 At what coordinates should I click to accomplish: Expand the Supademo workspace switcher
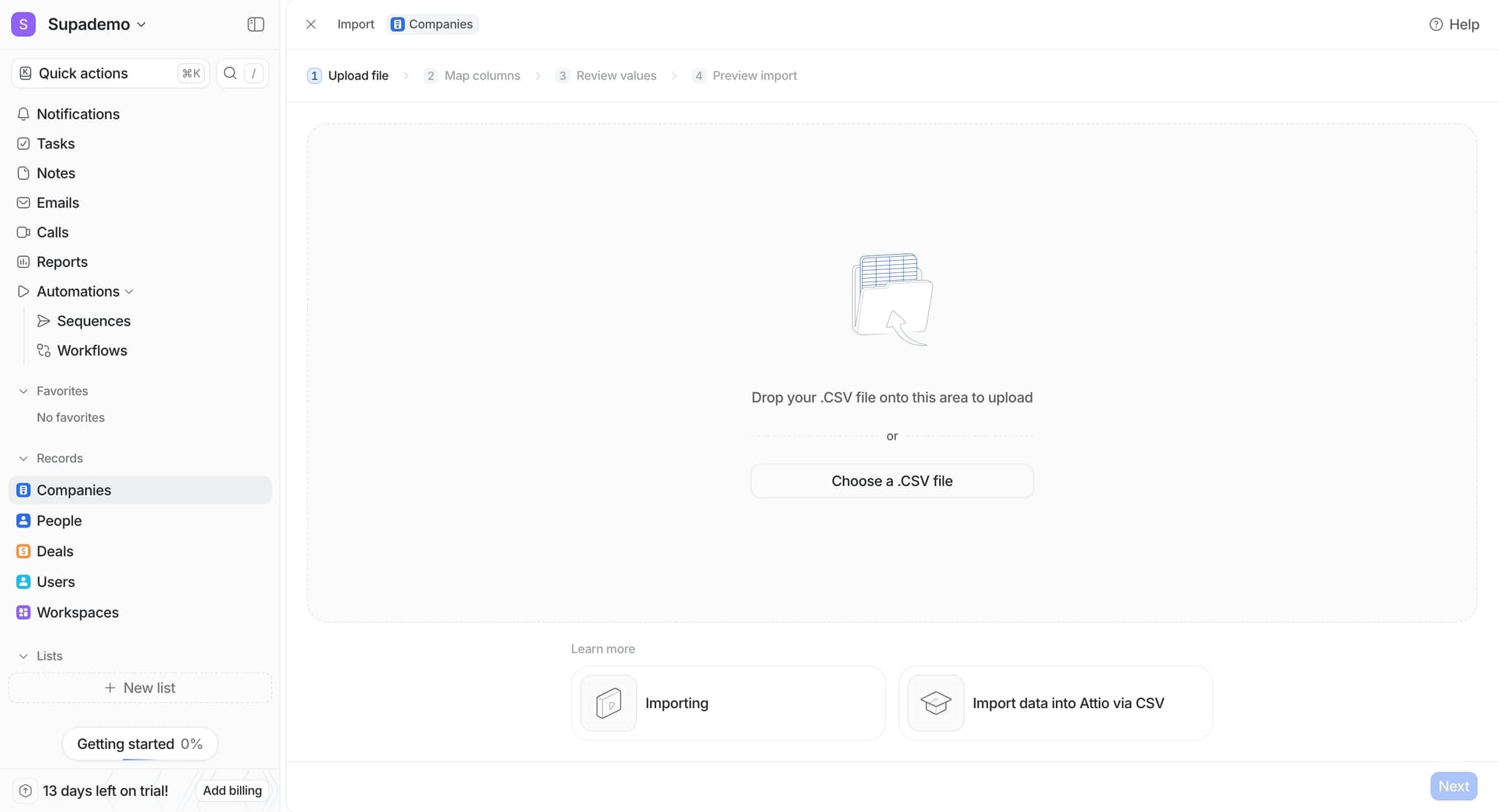[141, 24]
